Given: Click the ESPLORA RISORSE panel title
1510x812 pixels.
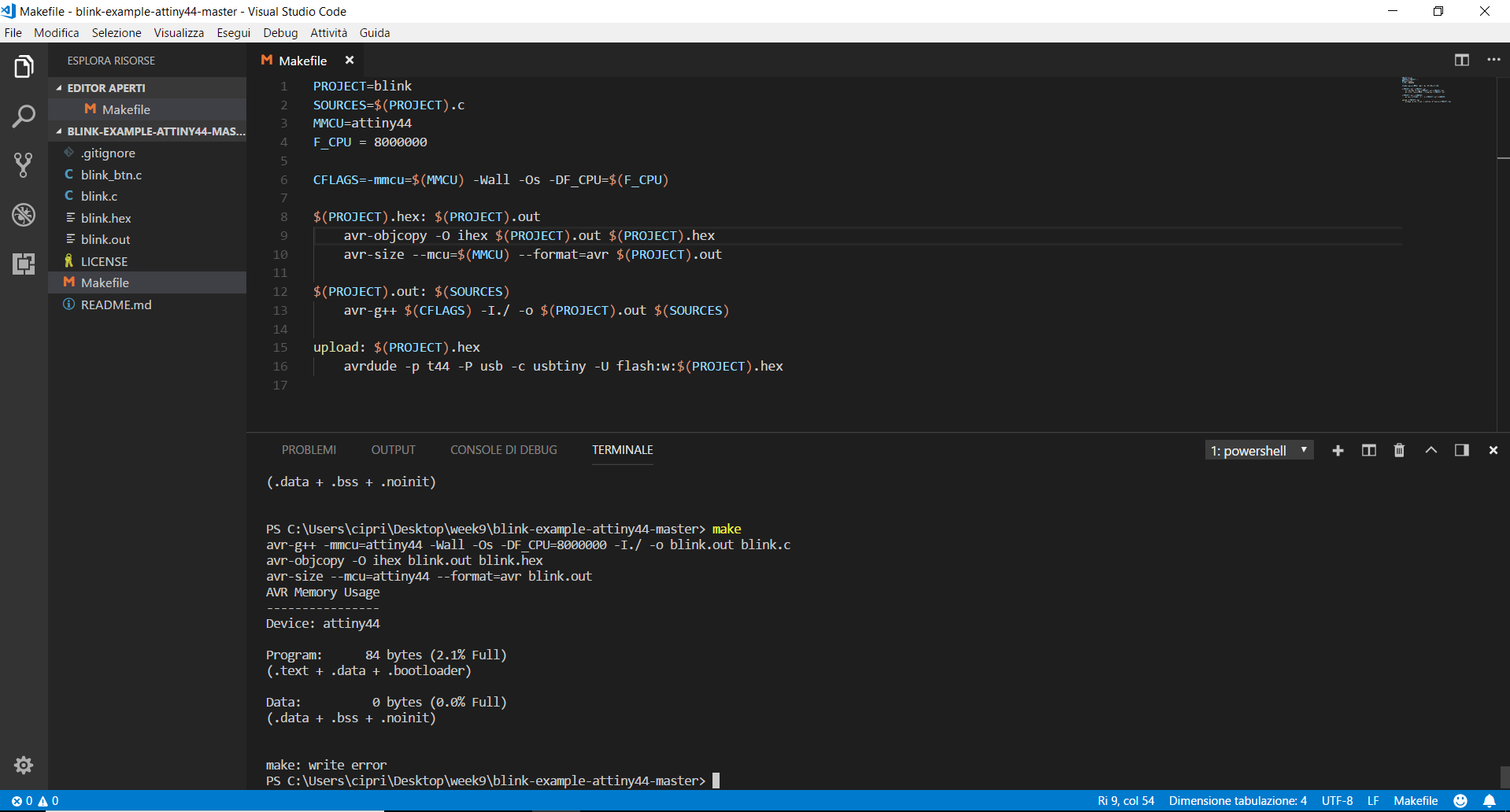Looking at the screenshot, I should pyautogui.click(x=111, y=61).
